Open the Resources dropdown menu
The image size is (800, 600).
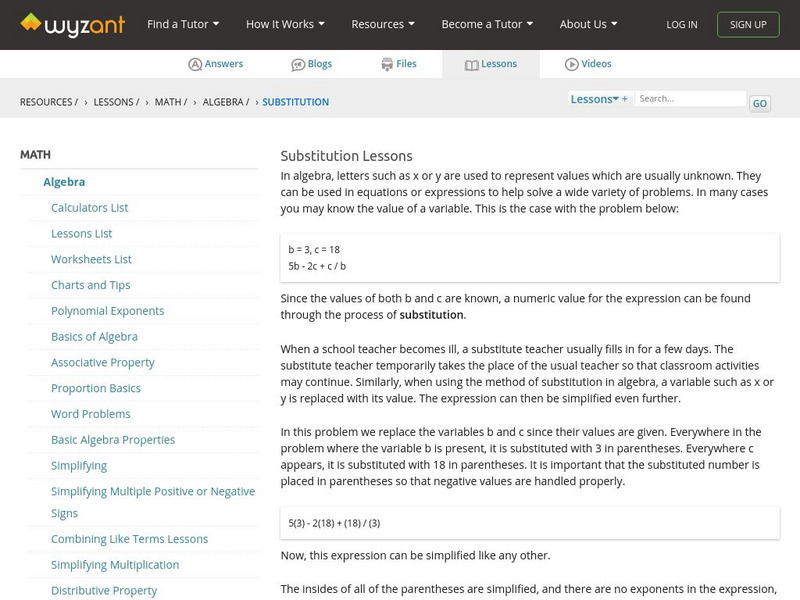click(x=384, y=24)
